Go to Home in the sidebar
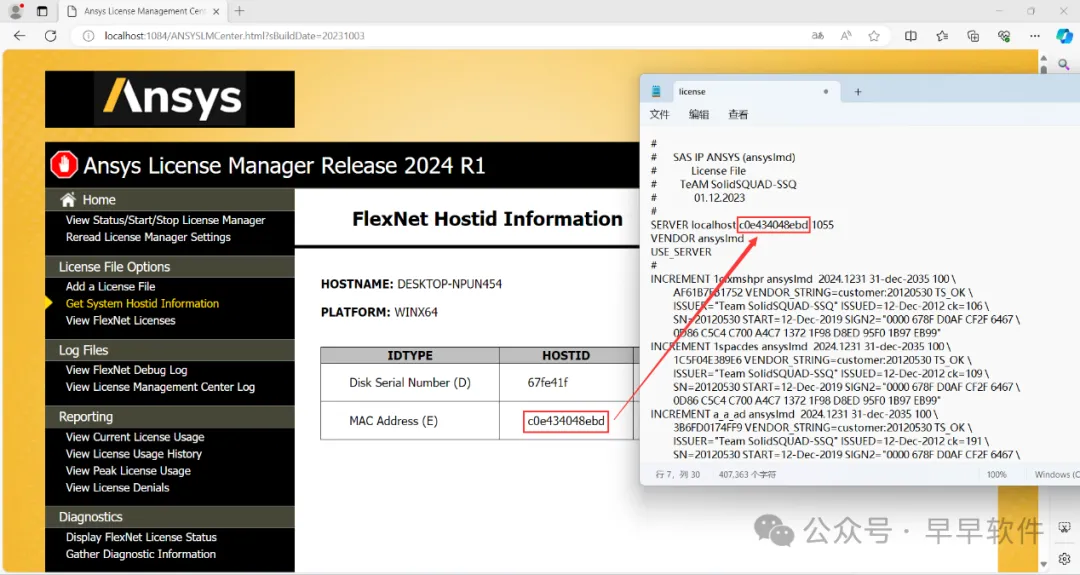The width and height of the screenshot is (1080, 575). point(99,200)
